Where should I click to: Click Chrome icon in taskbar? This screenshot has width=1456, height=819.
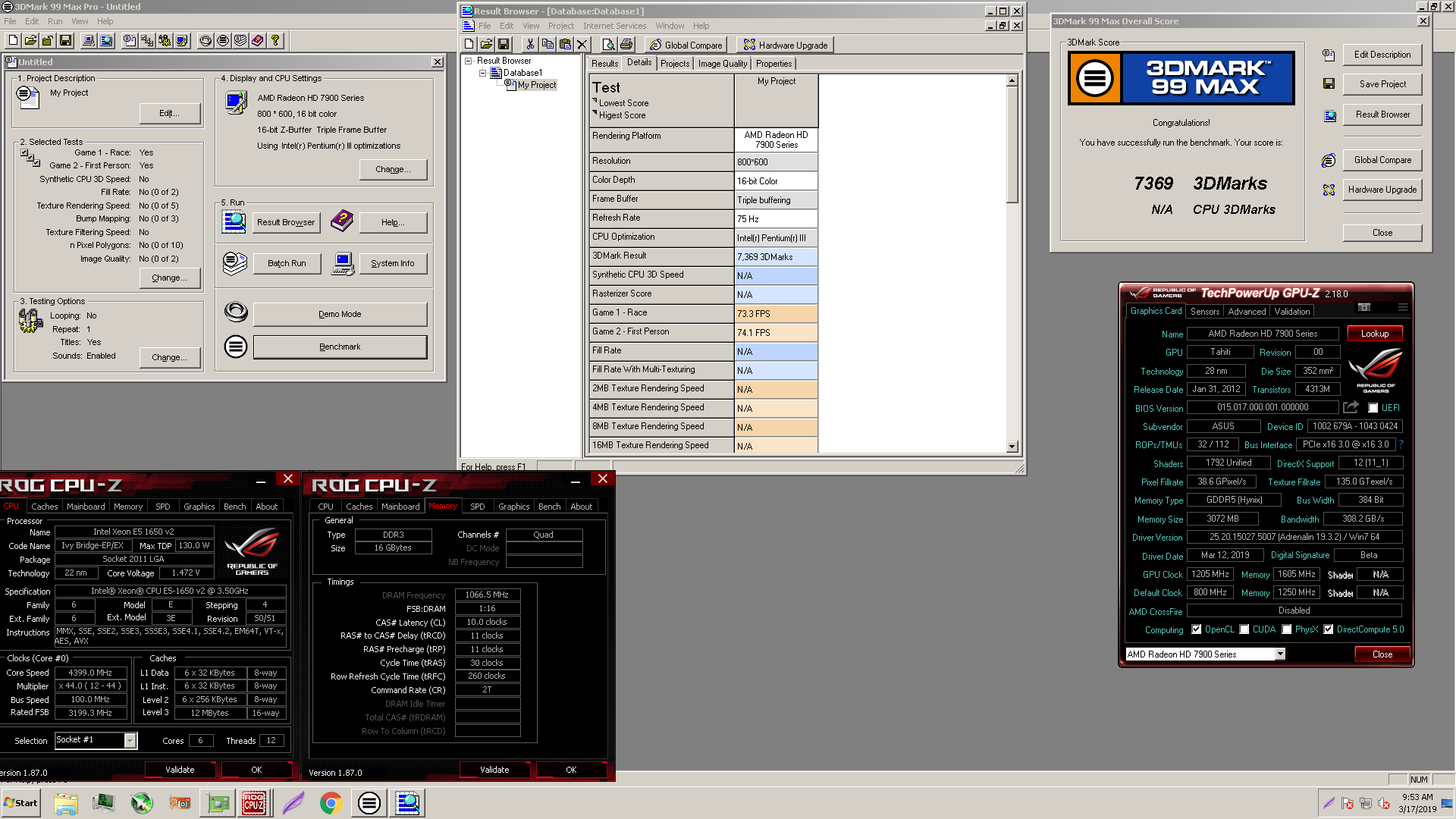(x=331, y=803)
